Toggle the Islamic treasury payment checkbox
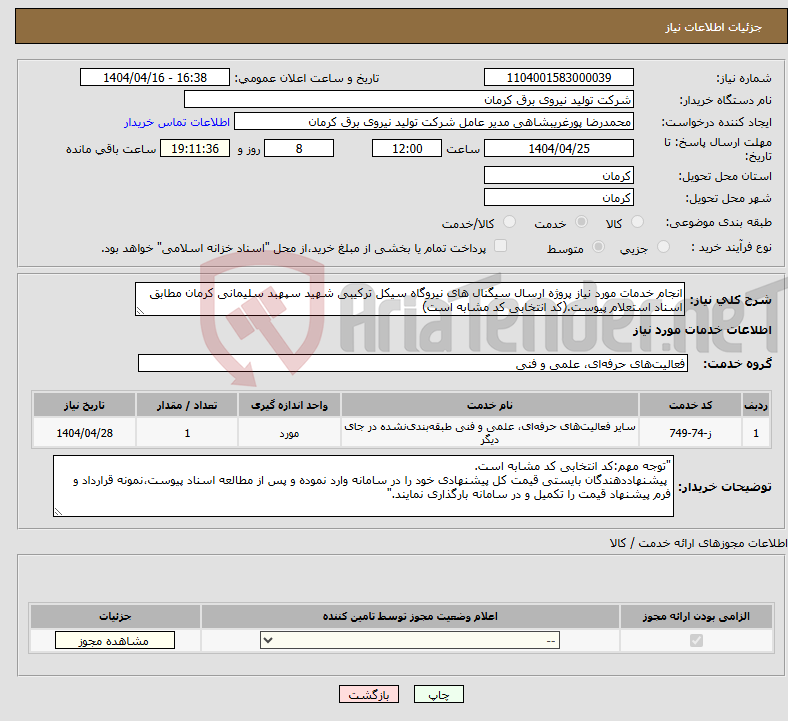Image resolution: width=788 pixels, height=721 pixels. pyautogui.click(x=500, y=246)
